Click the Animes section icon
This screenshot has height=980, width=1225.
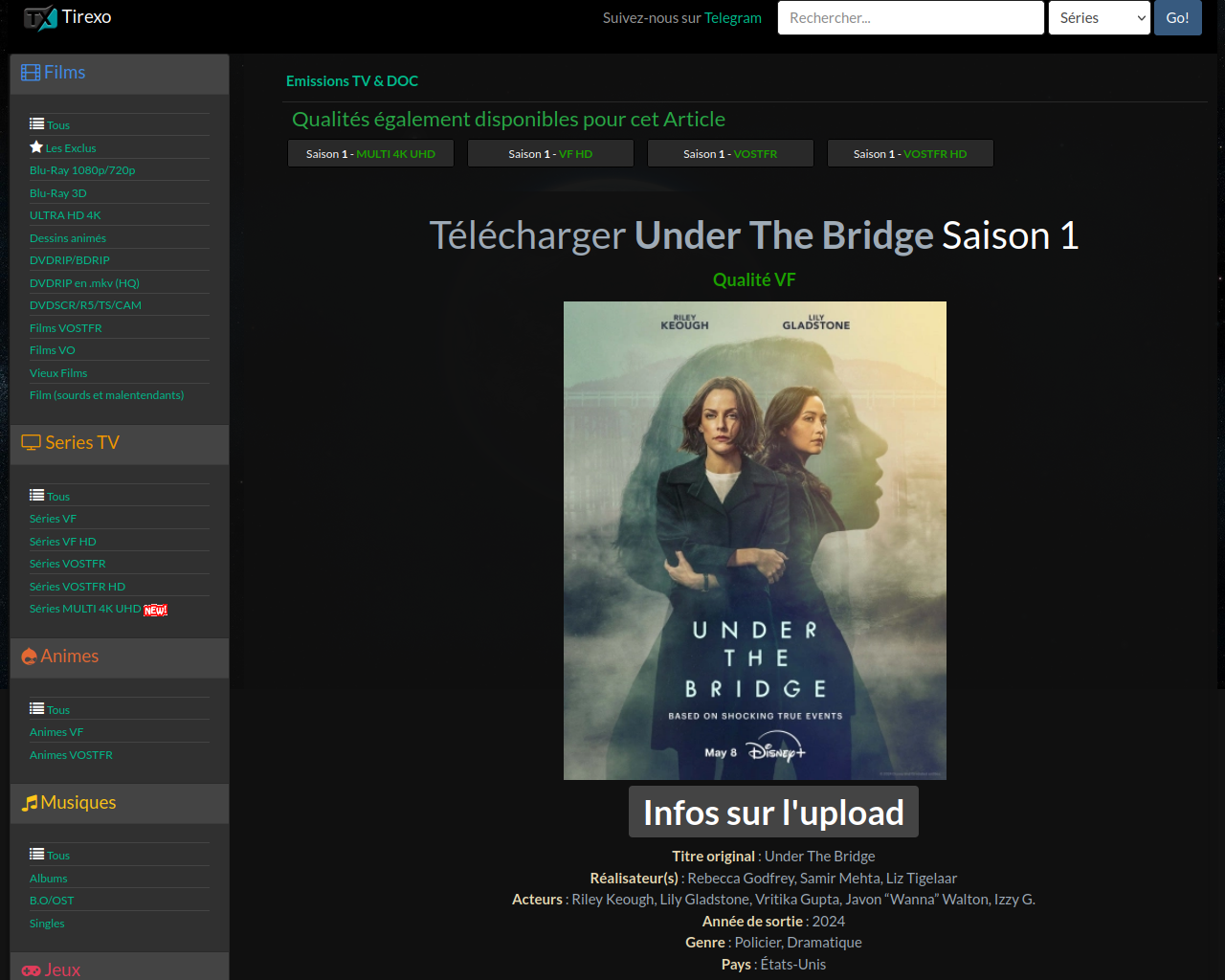click(30, 657)
